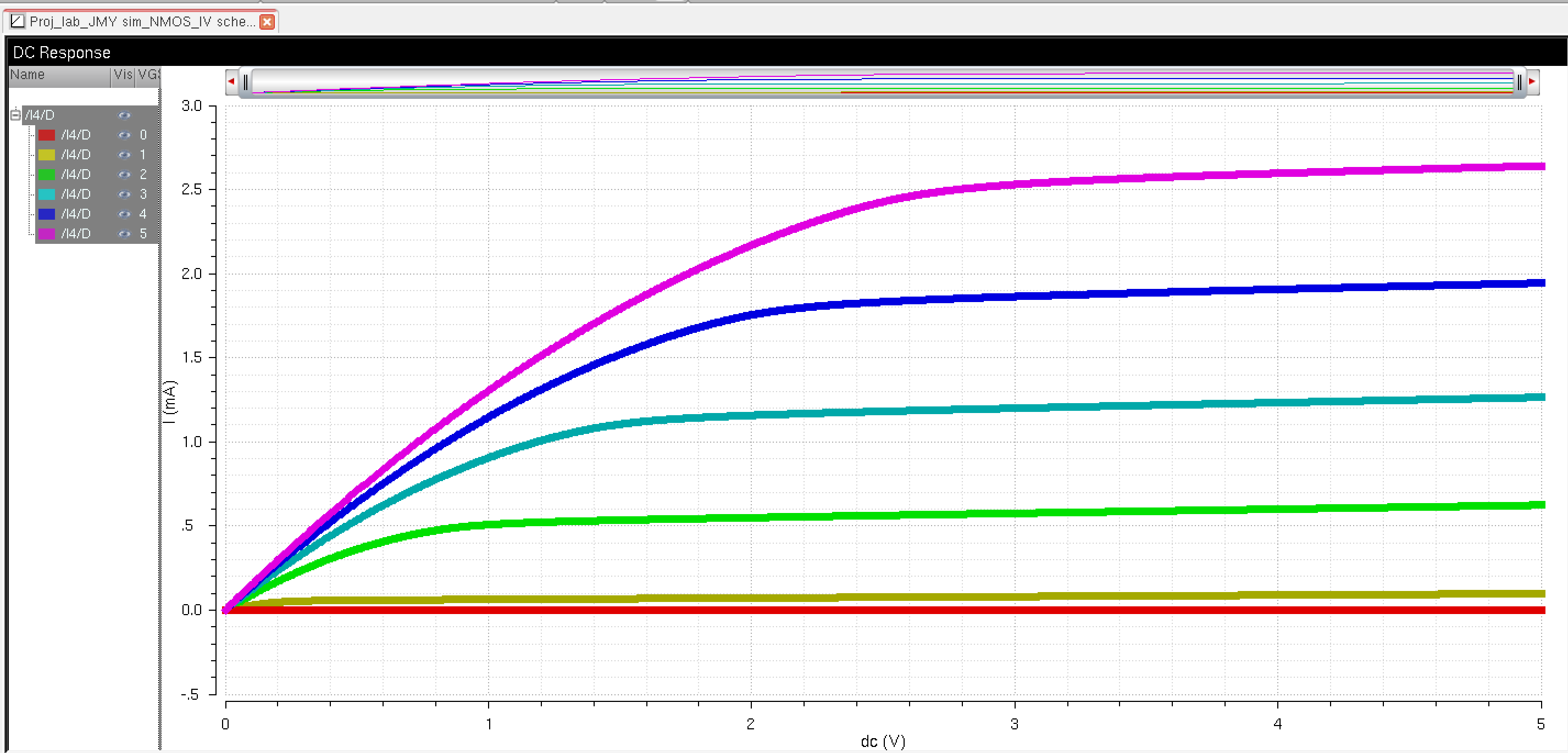Hide the red /I4/D trace (VGS 0)
Image resolution: width=1568 pixels, height=753 pixels.
124,135
